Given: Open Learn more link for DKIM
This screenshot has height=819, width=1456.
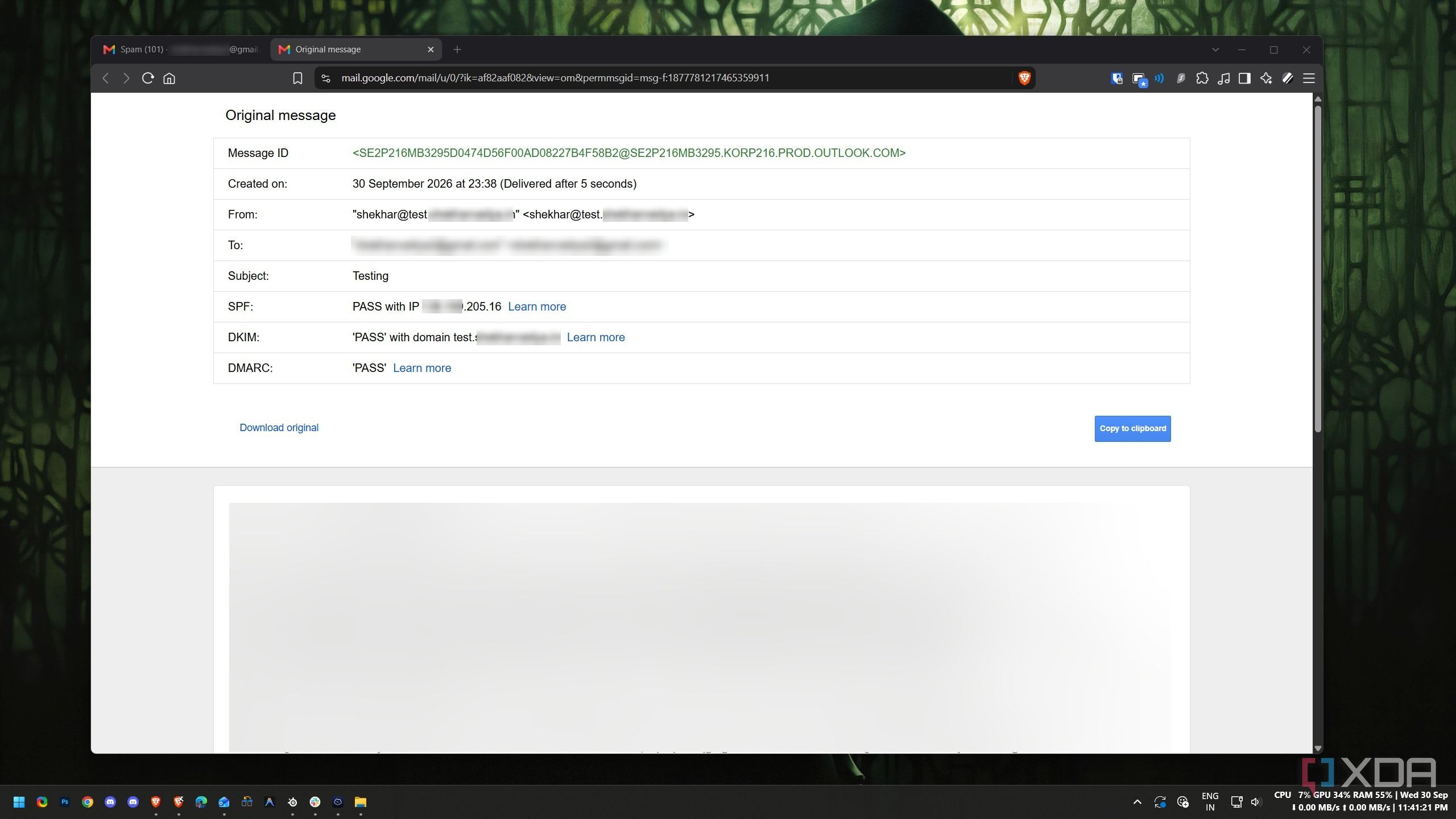Looking at the screenshot, I should (x=595, y=337).
